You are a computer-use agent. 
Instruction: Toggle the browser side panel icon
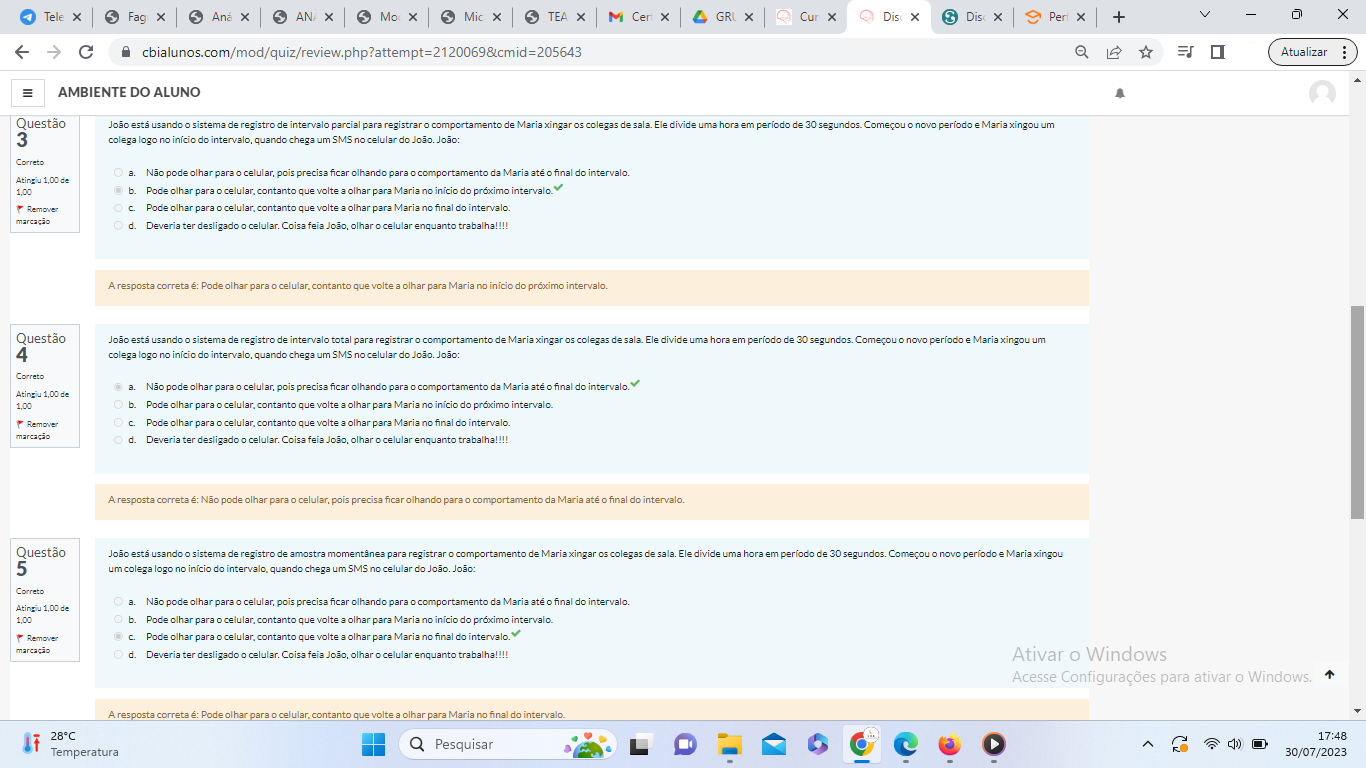click(x=1217, y=52)
